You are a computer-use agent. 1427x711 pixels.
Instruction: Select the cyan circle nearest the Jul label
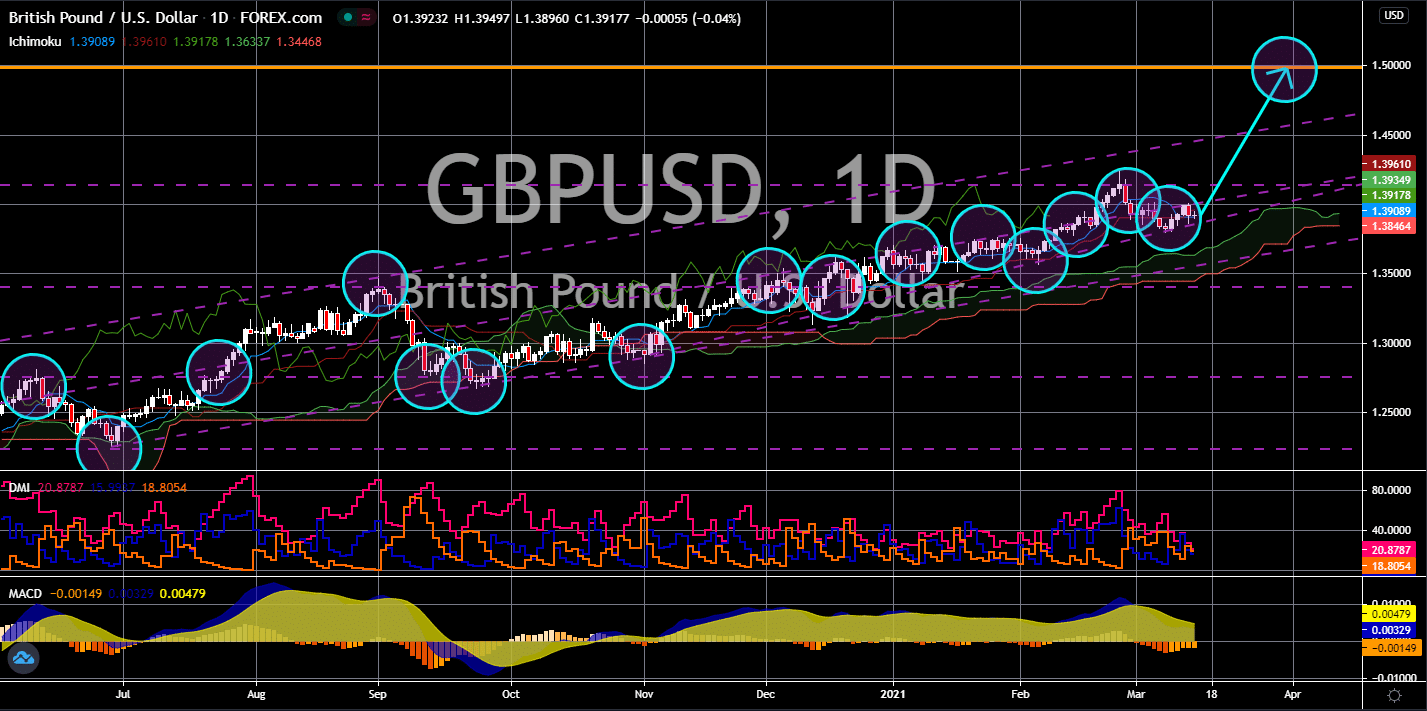[109, 447]
